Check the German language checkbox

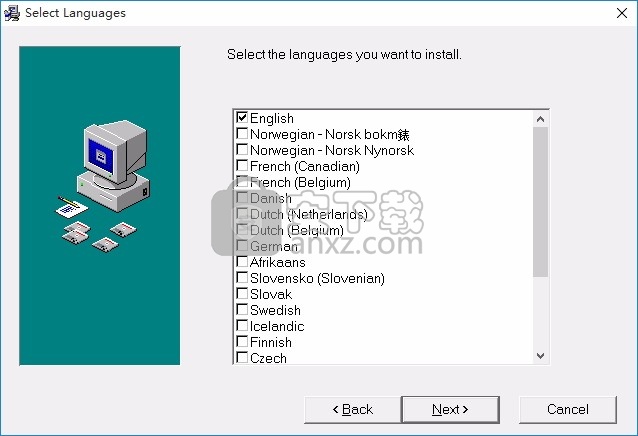[x=242, y=245]
